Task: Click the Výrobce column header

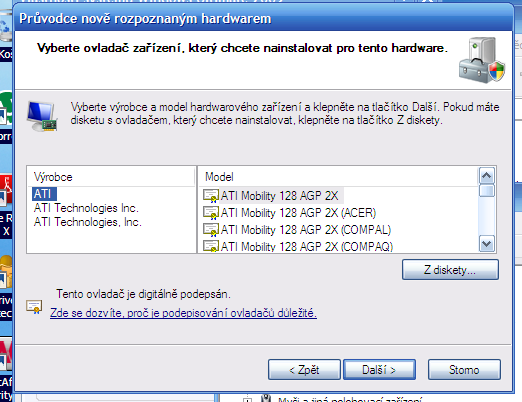Action: pos(111,177)
